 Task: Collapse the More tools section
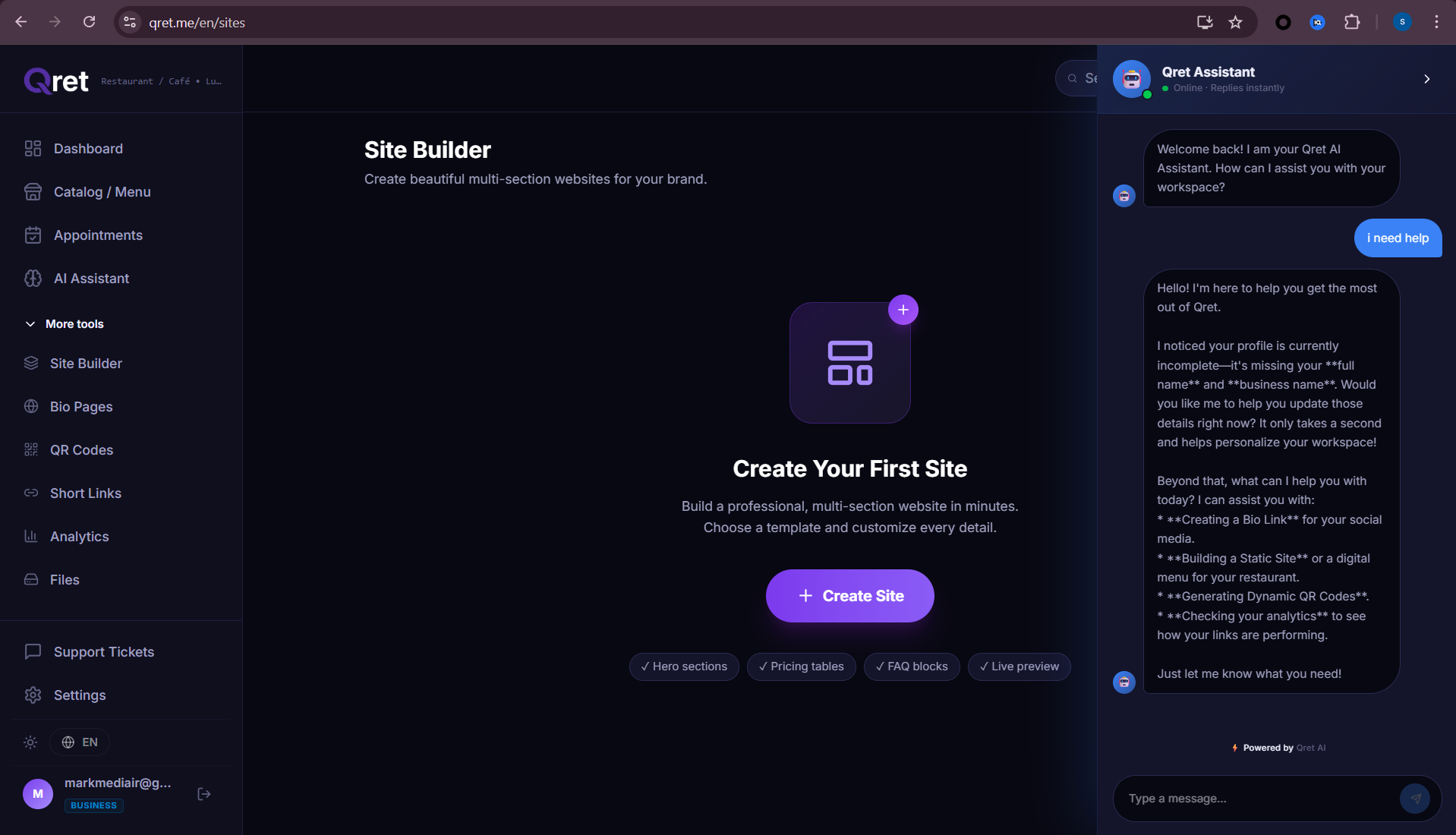(65, 324)
